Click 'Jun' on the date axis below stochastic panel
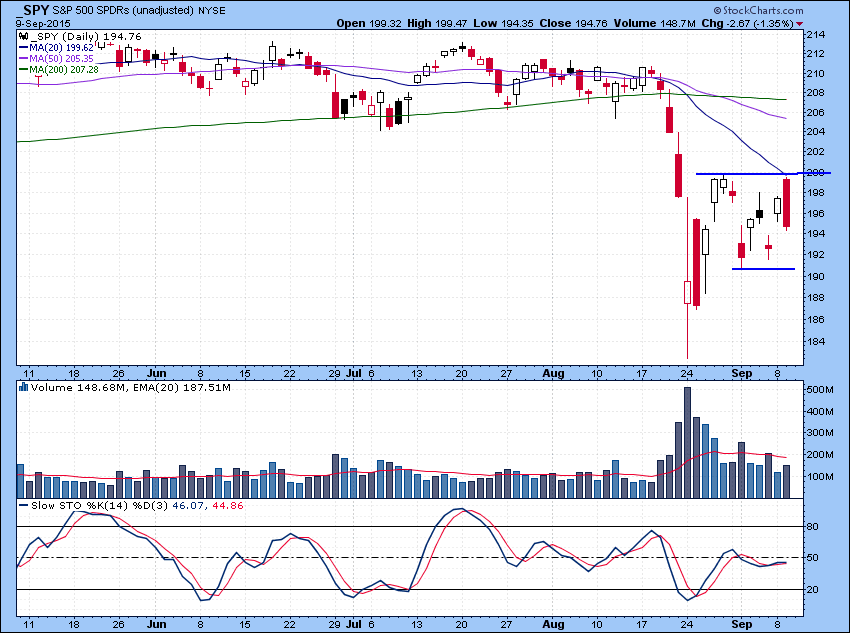 coord(157,624)
